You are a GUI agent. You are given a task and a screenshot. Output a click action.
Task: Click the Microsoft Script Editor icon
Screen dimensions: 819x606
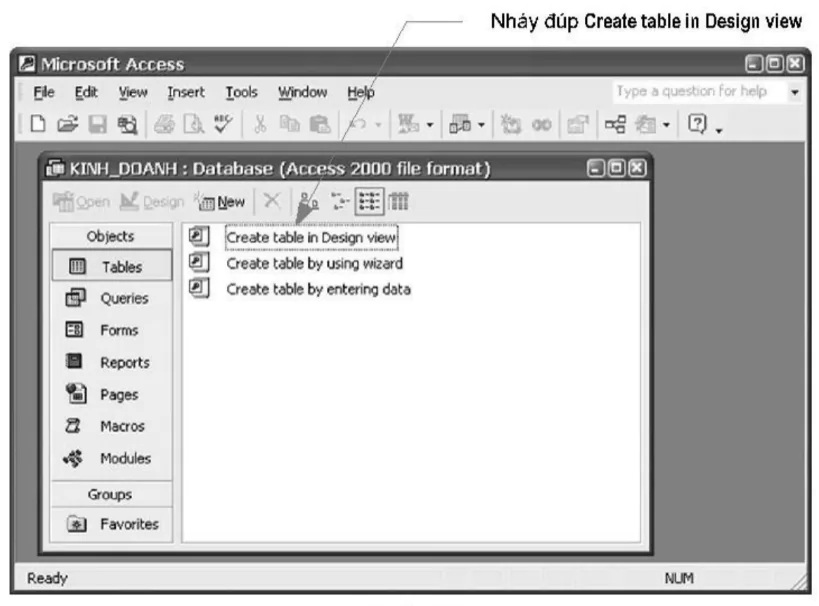[x=541, y=124]
